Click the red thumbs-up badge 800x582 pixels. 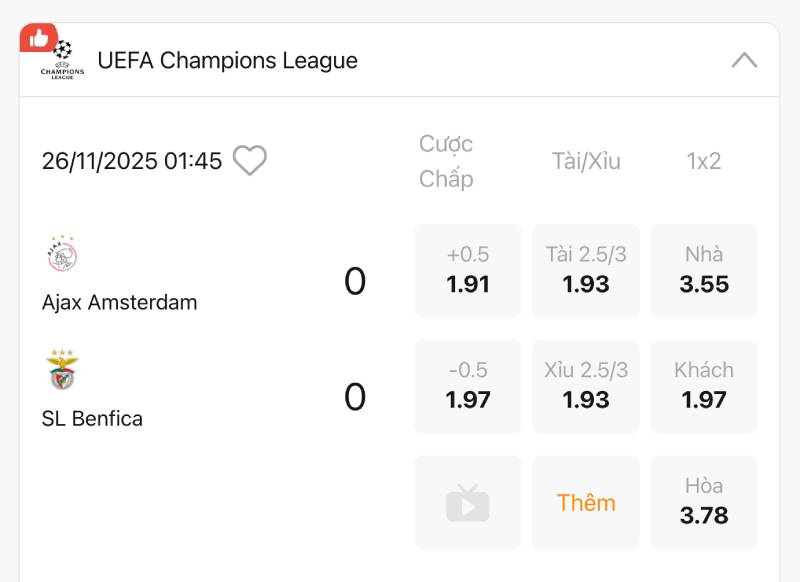pos(38,38)
